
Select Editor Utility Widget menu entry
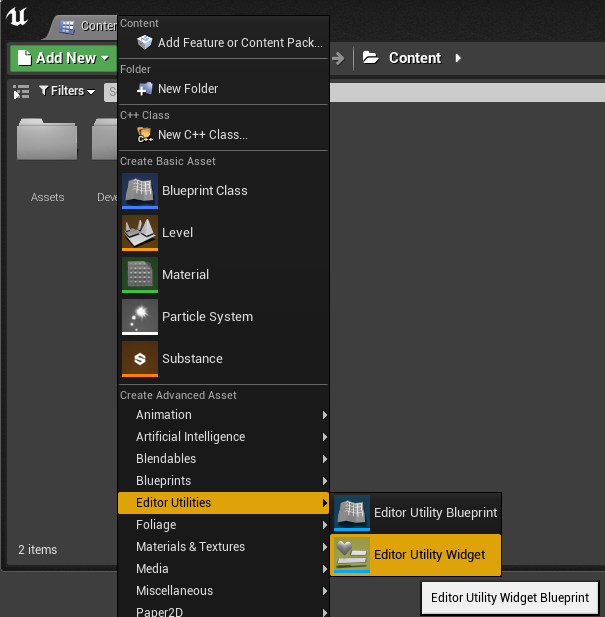(x=416, y=555)
